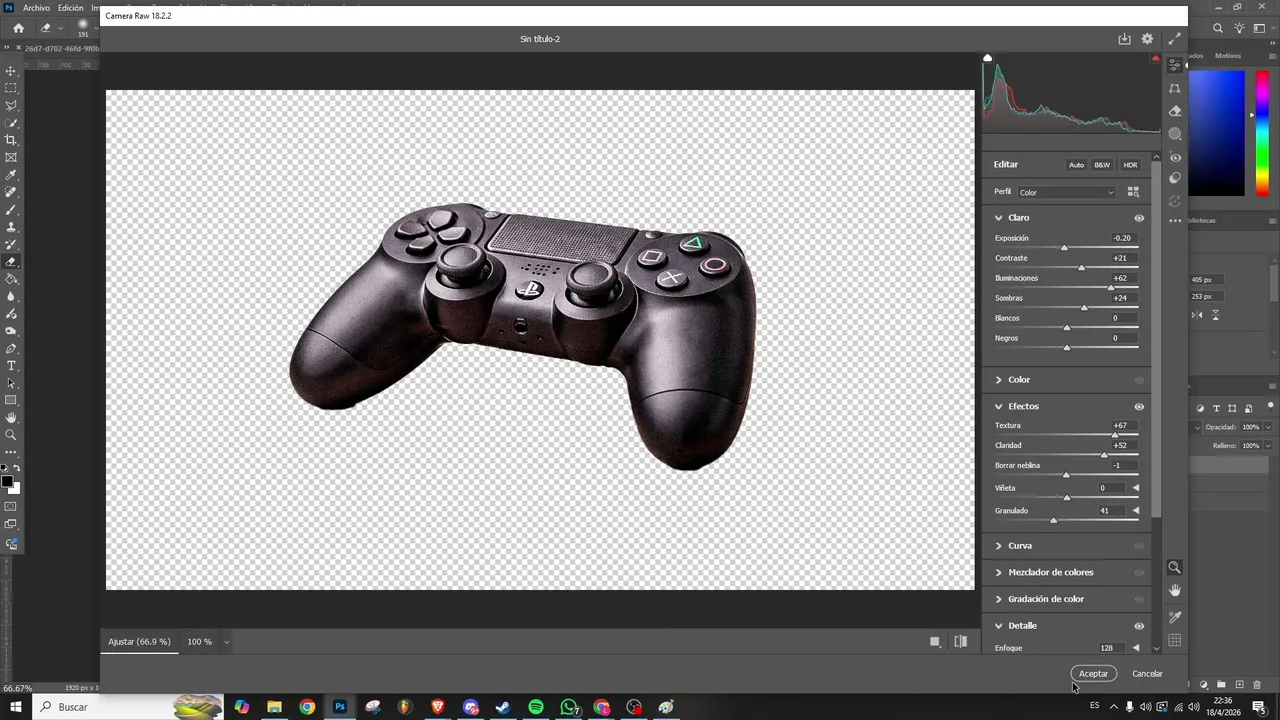Expand Granulado extra options arrow
This screenshot has width=1280, height=720.
(x=1135, y=511)
